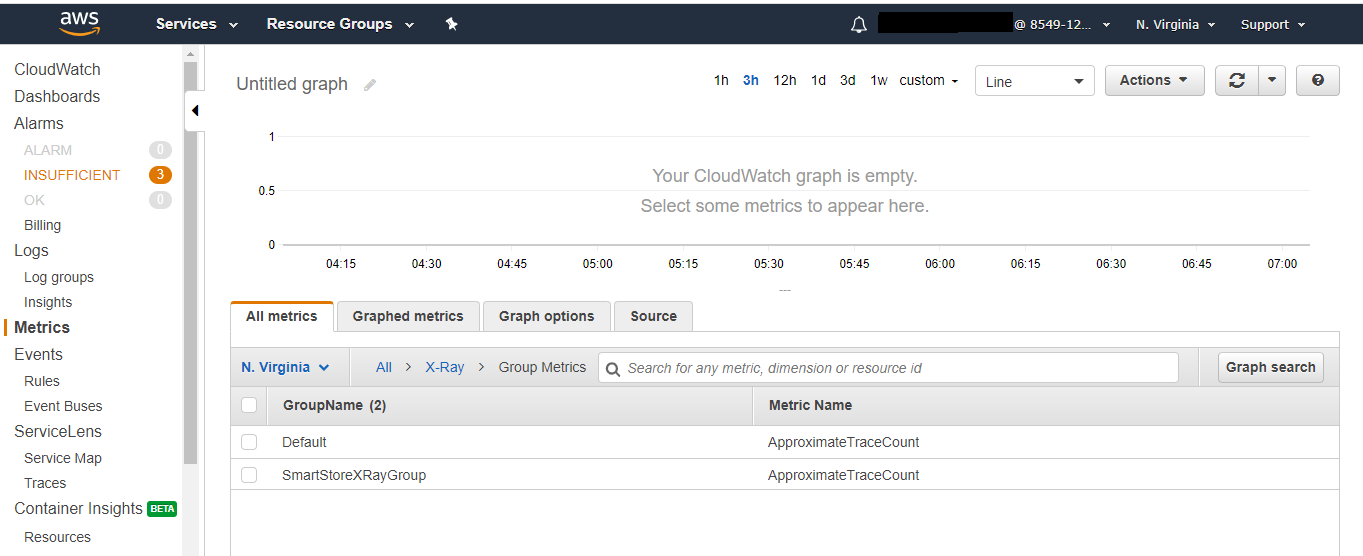Toggle the select-all GroupName checkbox
This screenshot has width=1363, height=556.
coord(249,405)
